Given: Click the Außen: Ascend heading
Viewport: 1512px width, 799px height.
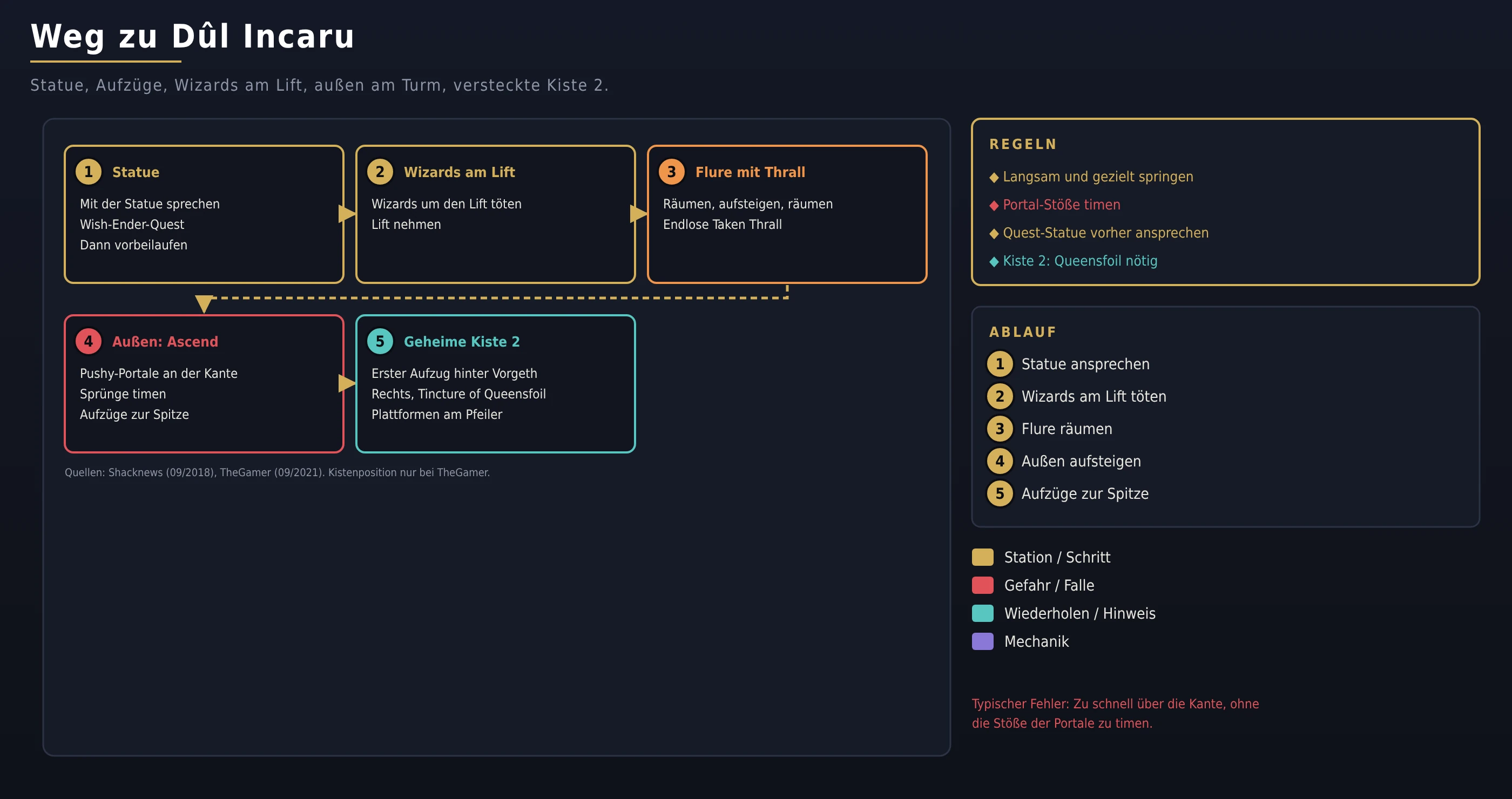Looking at the screenshot, I should click(x=165, y=341).
